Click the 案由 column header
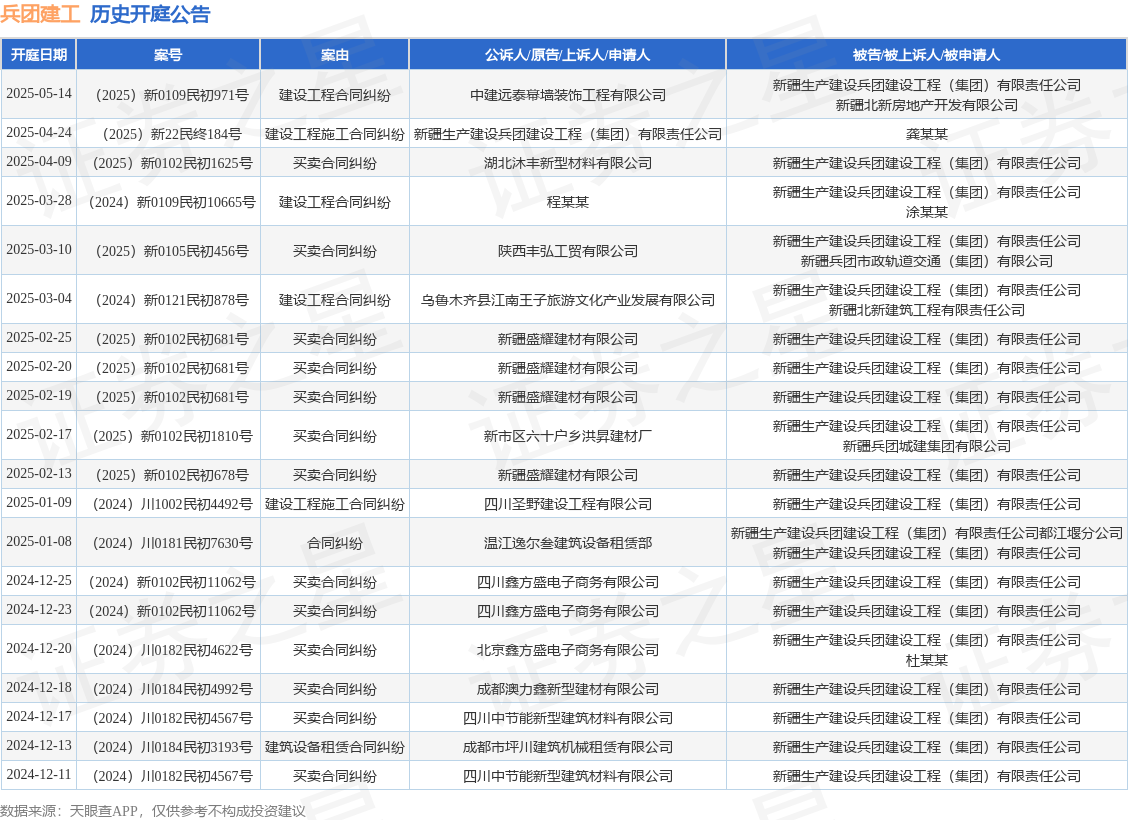The height and width of the screenshot is (820, 1128). click(x=334, y=54)
